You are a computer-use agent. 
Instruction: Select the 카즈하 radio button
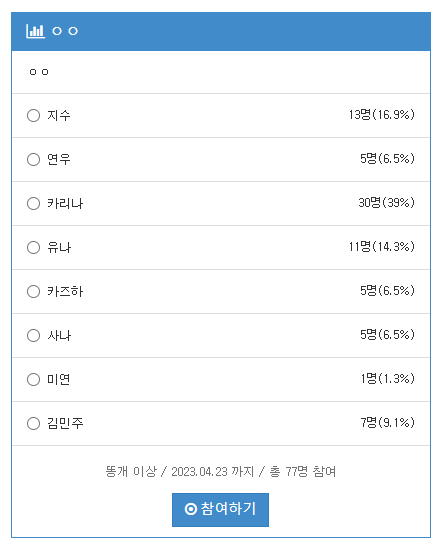(34, 291)
